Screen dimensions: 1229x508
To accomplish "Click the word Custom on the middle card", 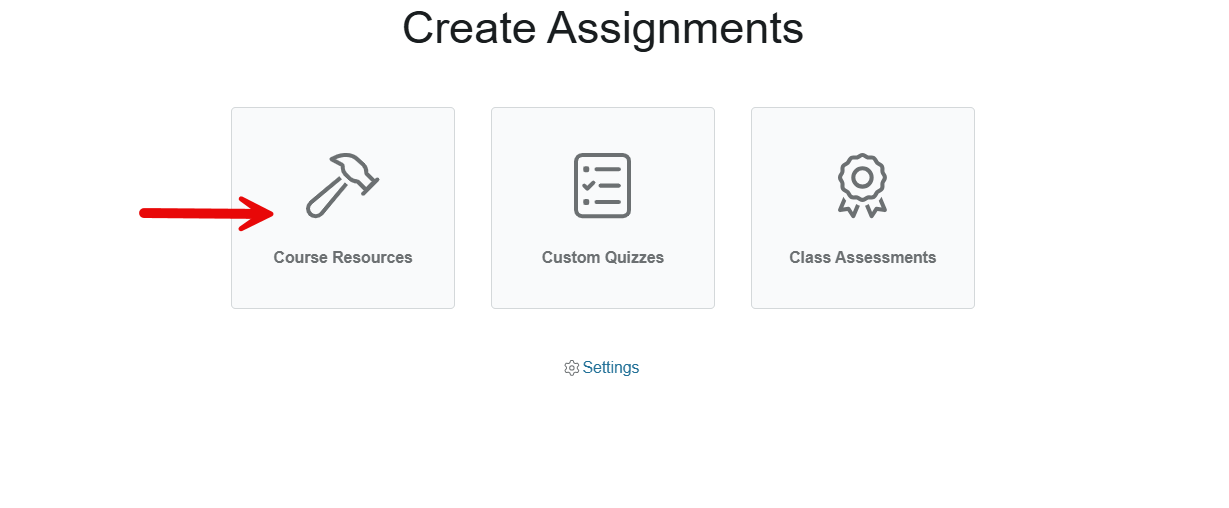I will coord(570,257).
